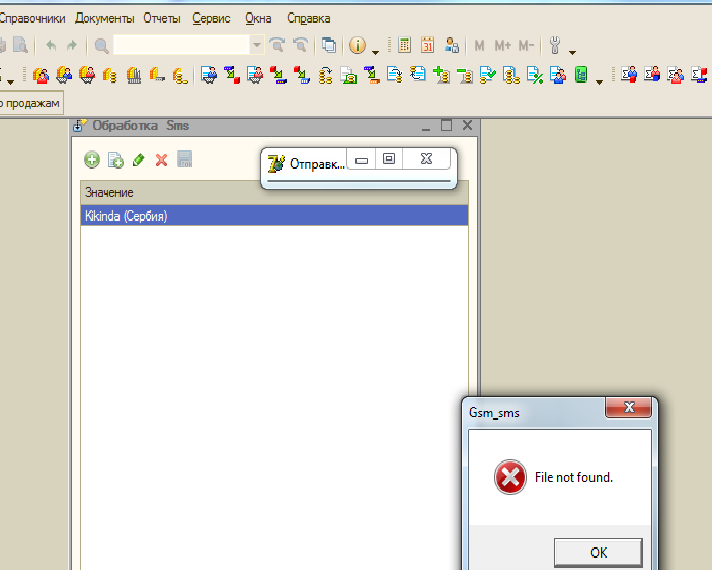Click the warehouse with red buyer cart icon
The image size is (712, 570).
(87, 75)
